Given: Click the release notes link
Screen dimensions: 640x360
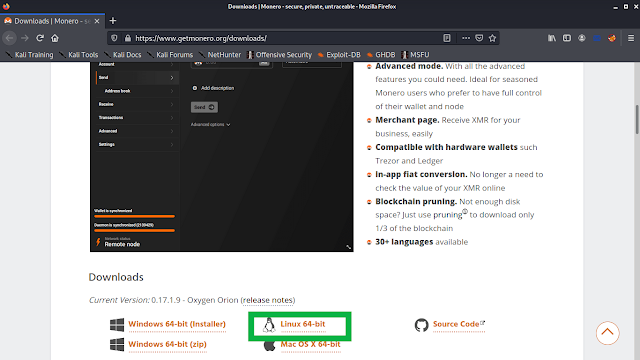Looking at the screenshot, I should tap(268, 300).
